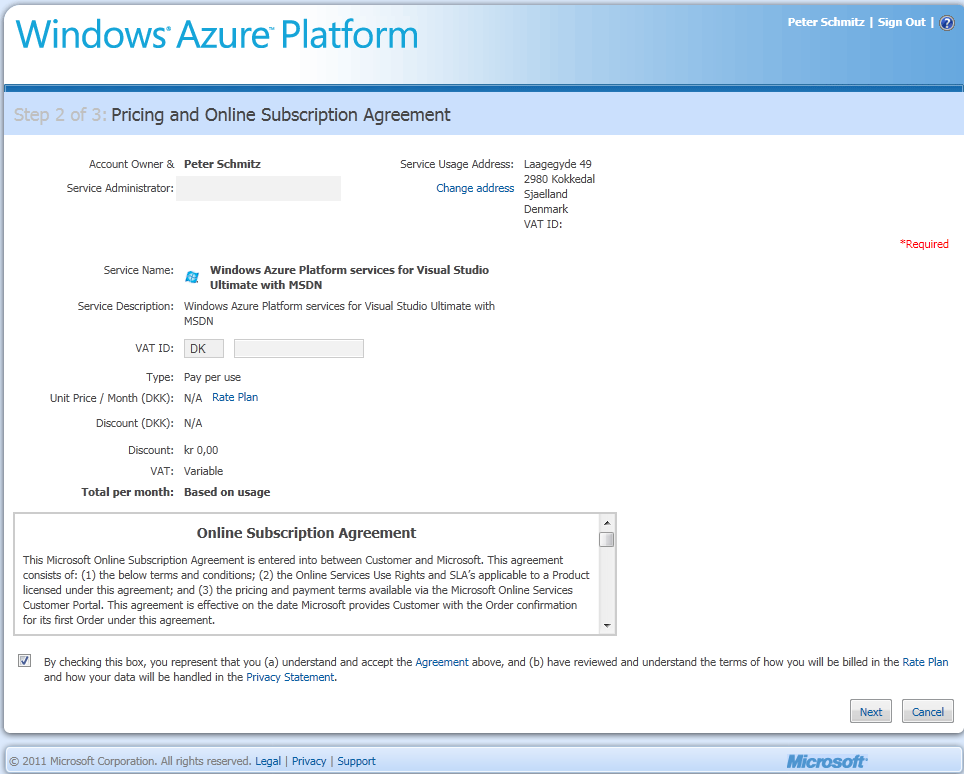Click the 'kr 0,00' discount value

(201, 450)
